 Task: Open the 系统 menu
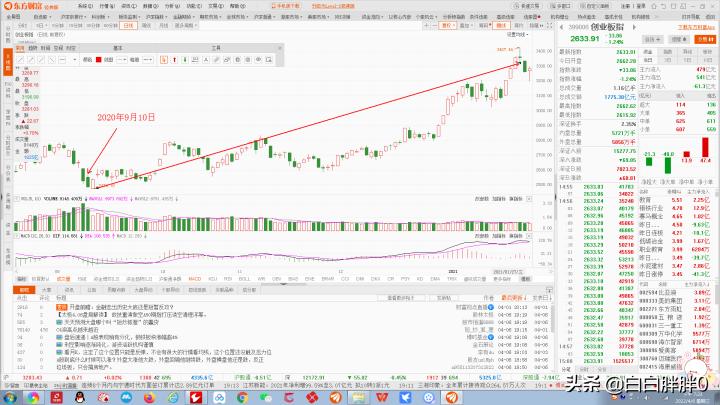[x=84, y=6]
